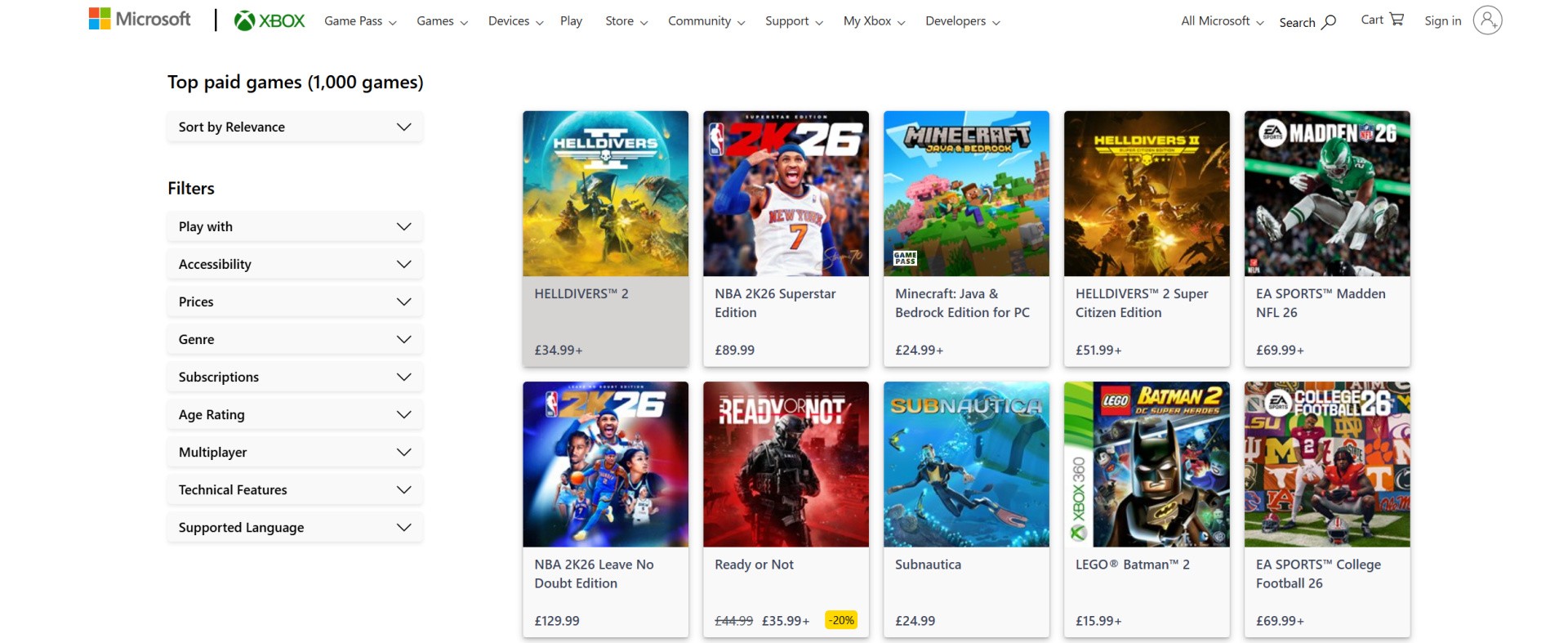Open NBA 2K26 Leave No Doubt cover
Viewport: 1568px width, 643px height.
pyautogui.click(x=605, y=464)
